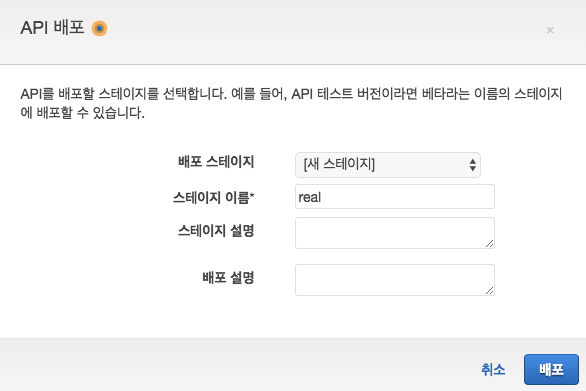The width and height of the screenshot is (586, 391).
Task: Click the instructional paragraph about choosing a stage
Action: click(291, 103)
